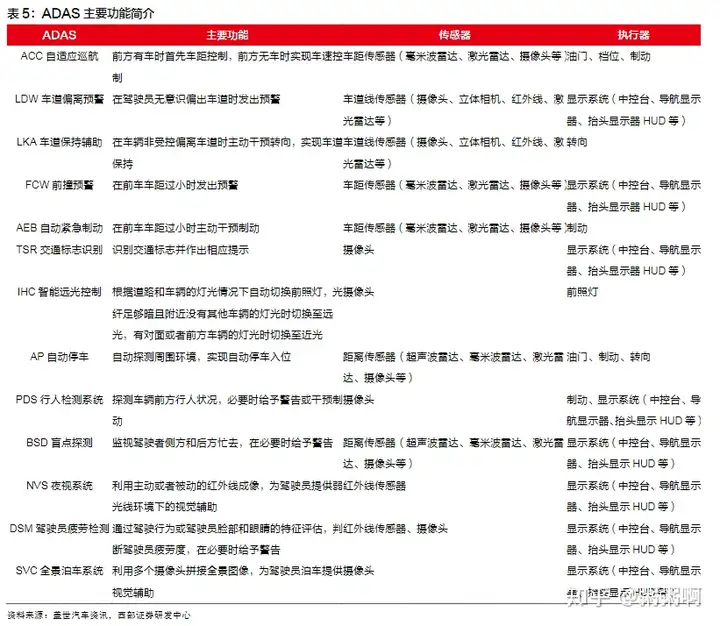Select the 'ACC 自适应巡航' row label
720x626 pixels.
tap(59, 56)
